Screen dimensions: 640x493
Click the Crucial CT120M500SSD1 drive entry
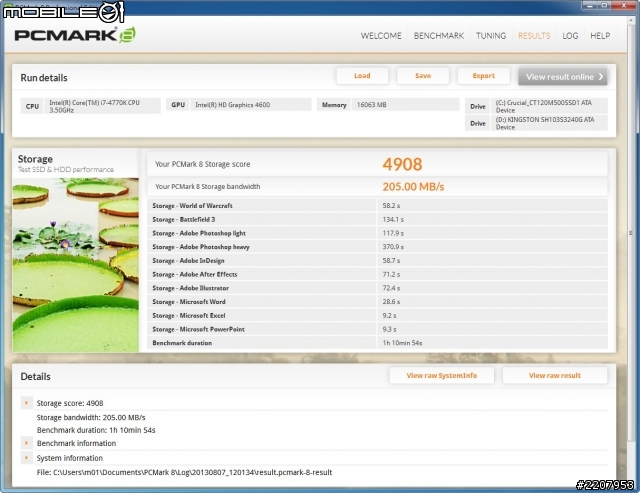tap(536, 106)
